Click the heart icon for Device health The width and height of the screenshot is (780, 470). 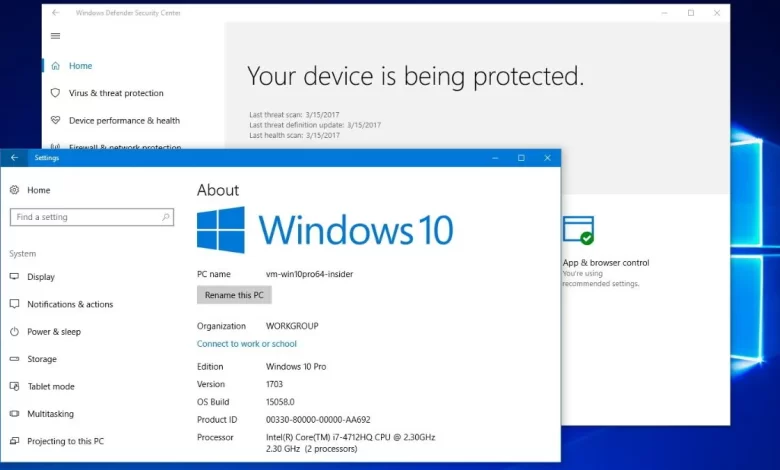tap(56, 120)
